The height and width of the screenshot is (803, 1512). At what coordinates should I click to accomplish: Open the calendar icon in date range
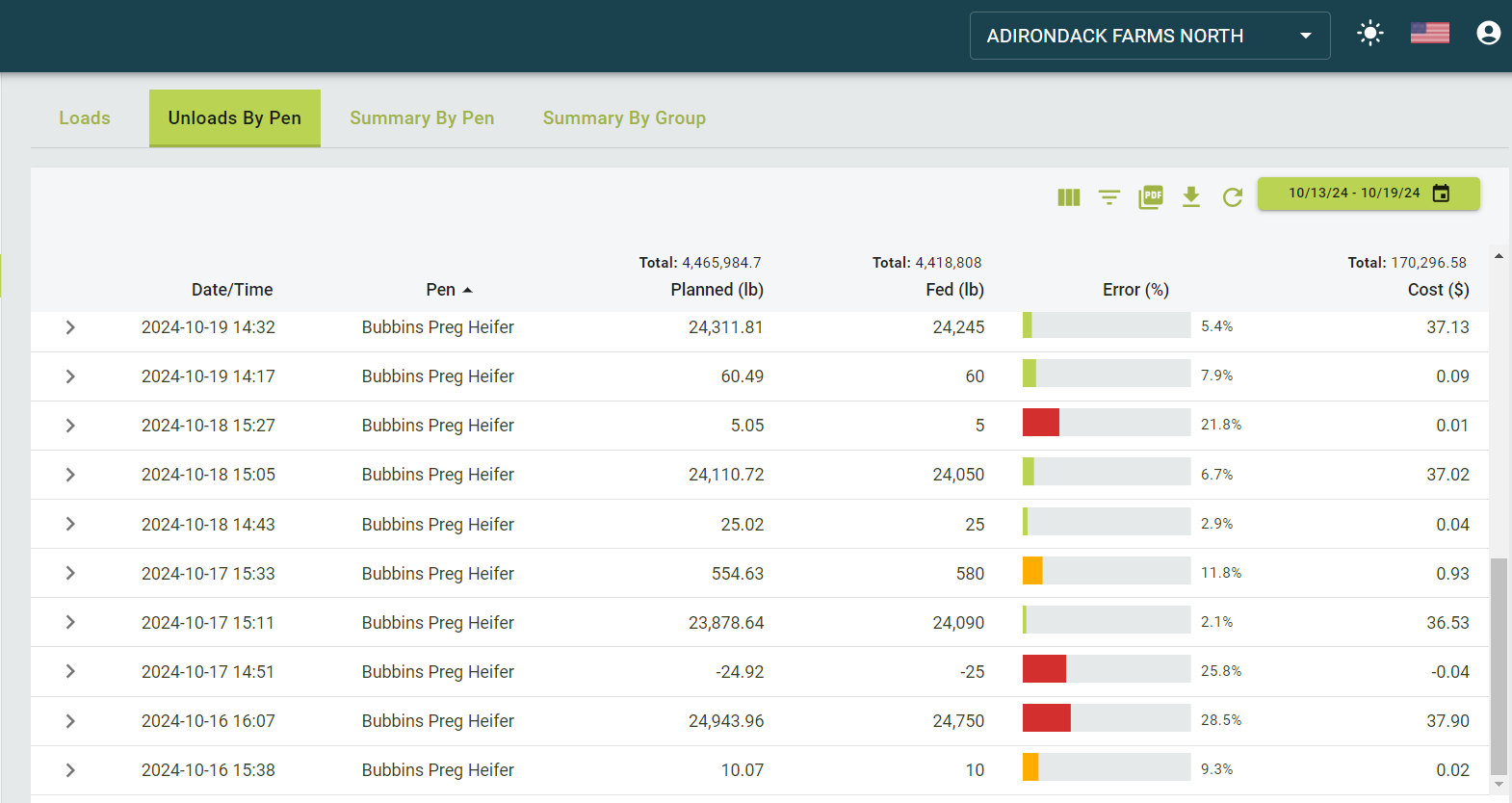click(x=1441, y=194)
